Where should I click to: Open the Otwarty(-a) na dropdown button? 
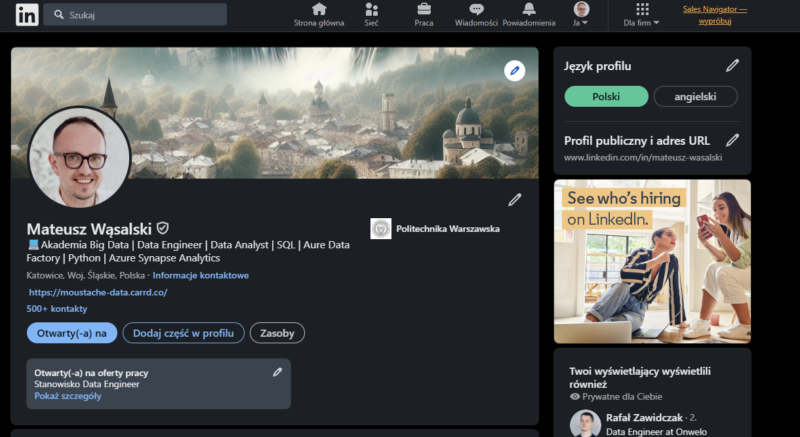pyautogui.click(x=72, y=333)
